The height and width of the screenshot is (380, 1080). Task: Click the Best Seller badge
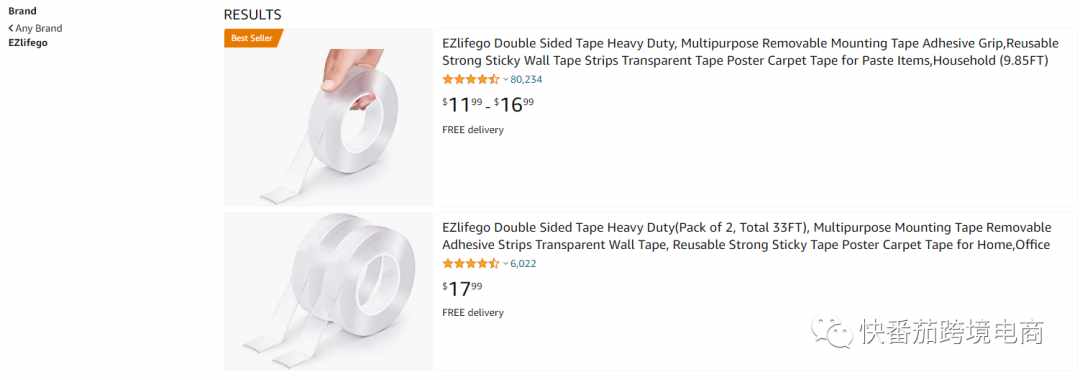(x=252, y=38)
